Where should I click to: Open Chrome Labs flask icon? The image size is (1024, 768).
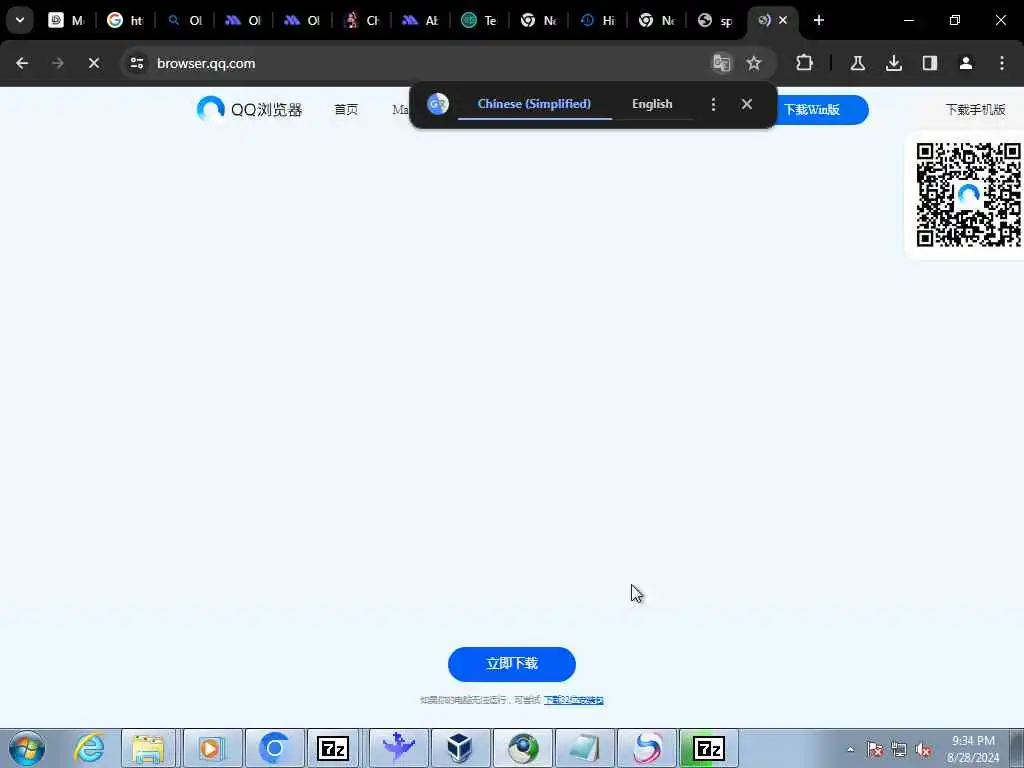(x=858, y=63)
